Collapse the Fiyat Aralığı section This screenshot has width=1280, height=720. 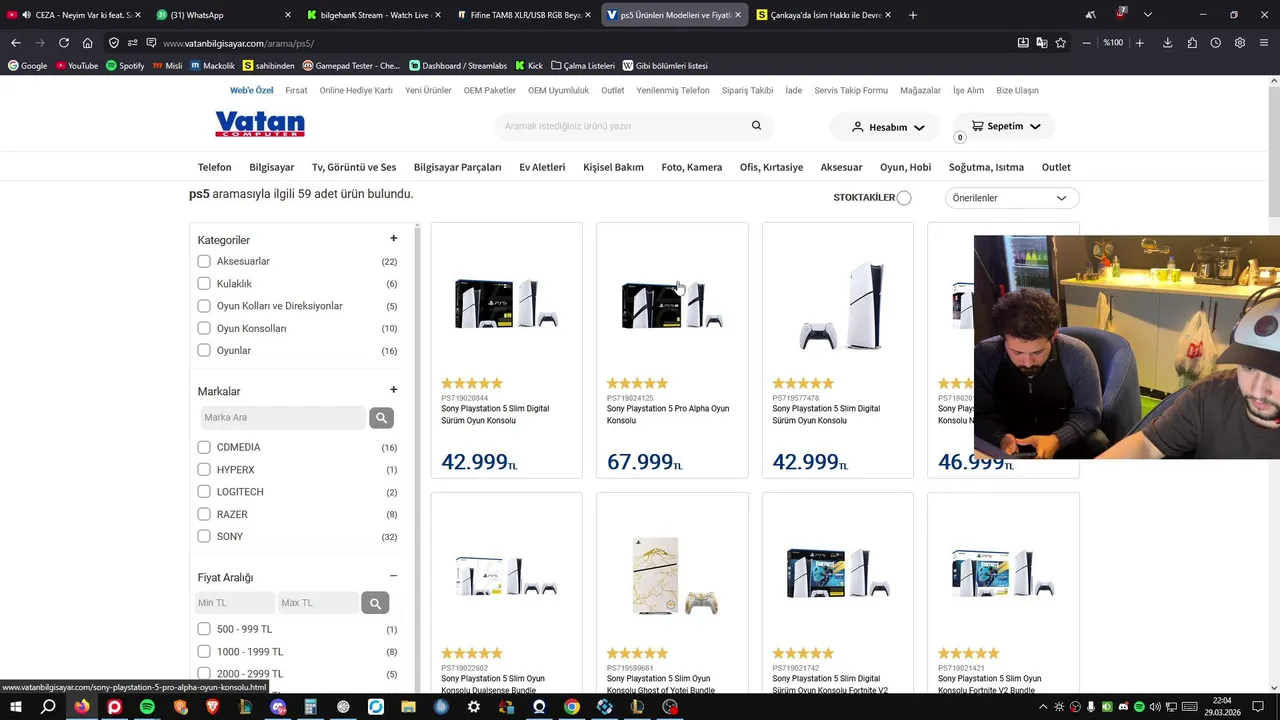click(x=393, y=576)
